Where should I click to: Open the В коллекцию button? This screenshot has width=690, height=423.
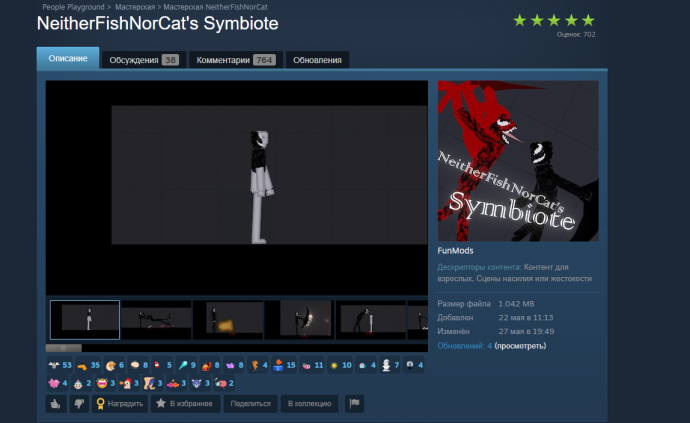click(308, 403)
